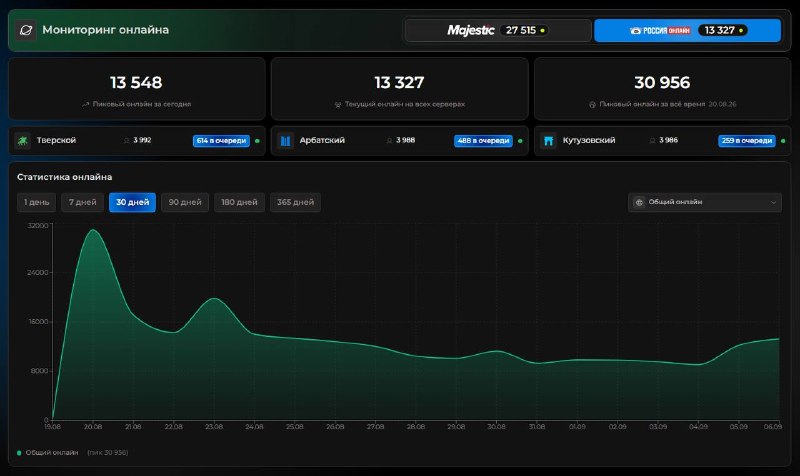This screenshot has width=800, height=476.
Task: Switch to Россия Онлайн 13 327 tab
Action: coord(687,30)
